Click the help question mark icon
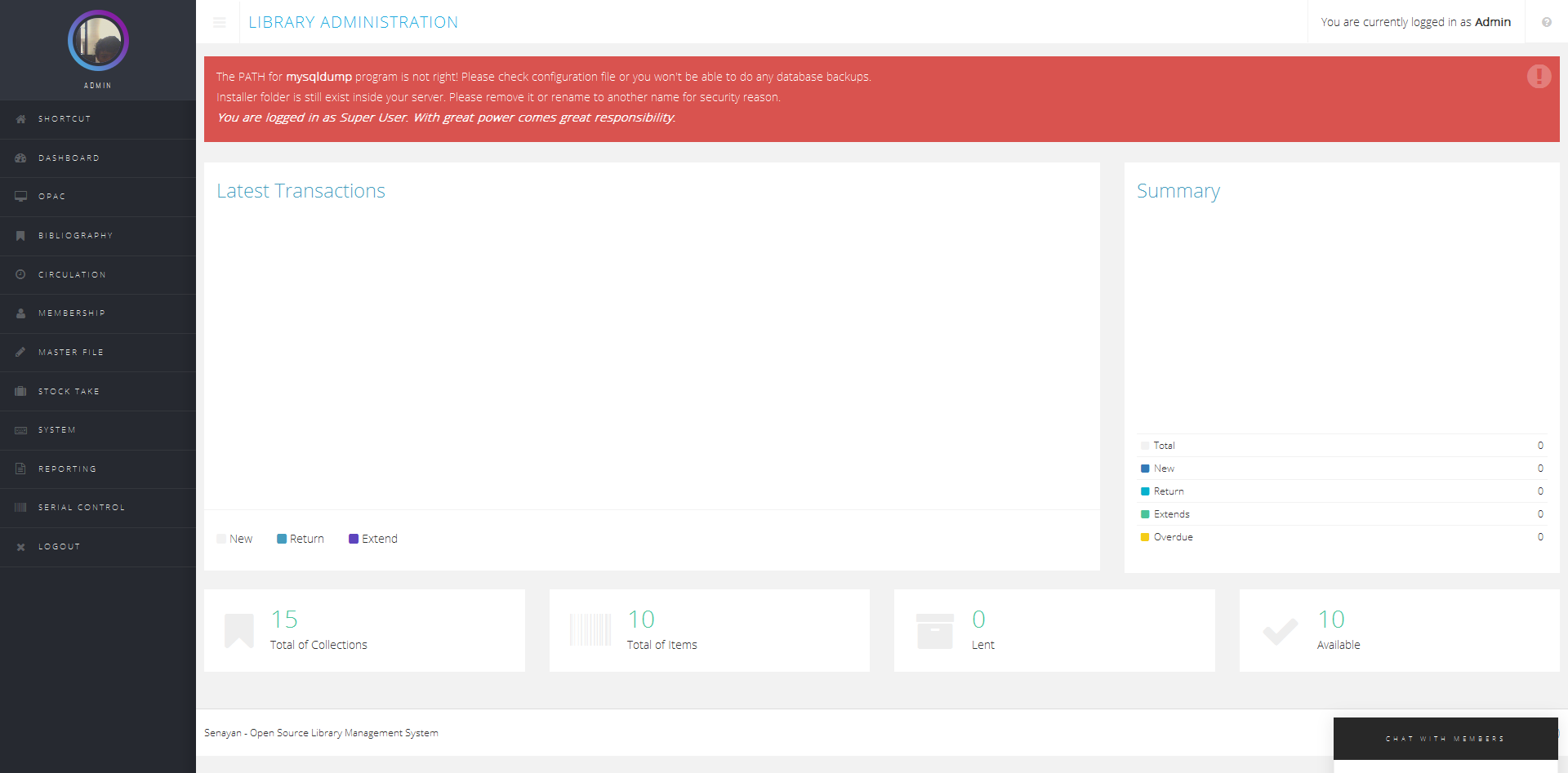The width and height of the screenshot is (1568, 773). coord(1546,22)
